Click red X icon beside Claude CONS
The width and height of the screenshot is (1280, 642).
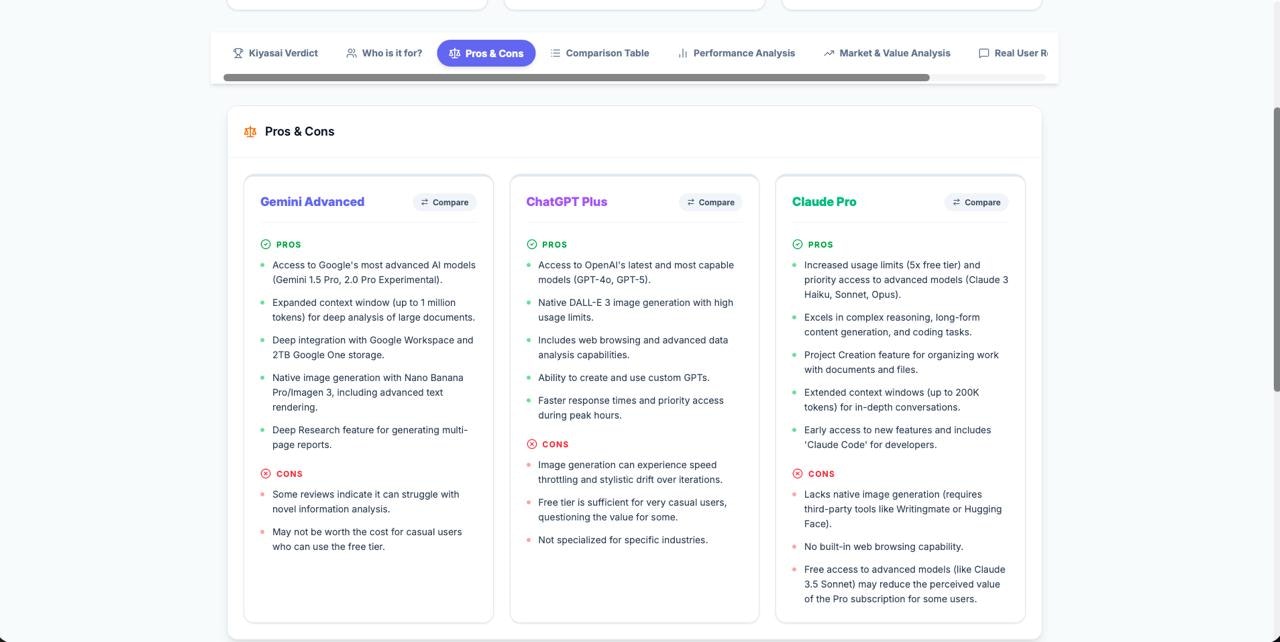(x=798, y=474)
